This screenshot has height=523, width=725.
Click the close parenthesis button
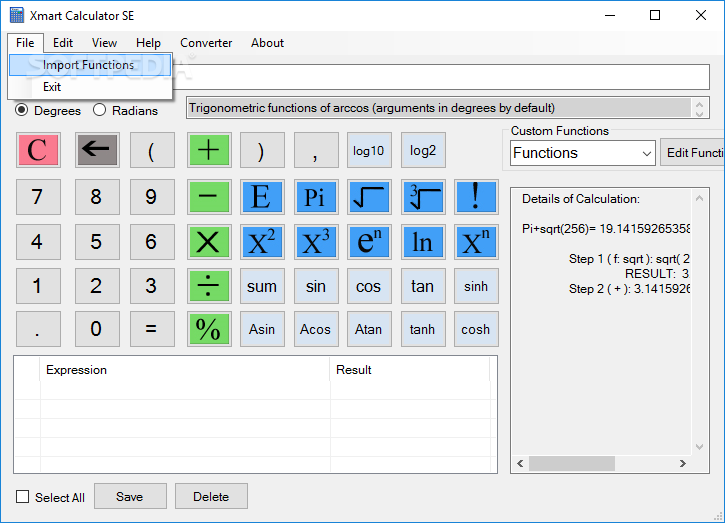click(262, 150)
